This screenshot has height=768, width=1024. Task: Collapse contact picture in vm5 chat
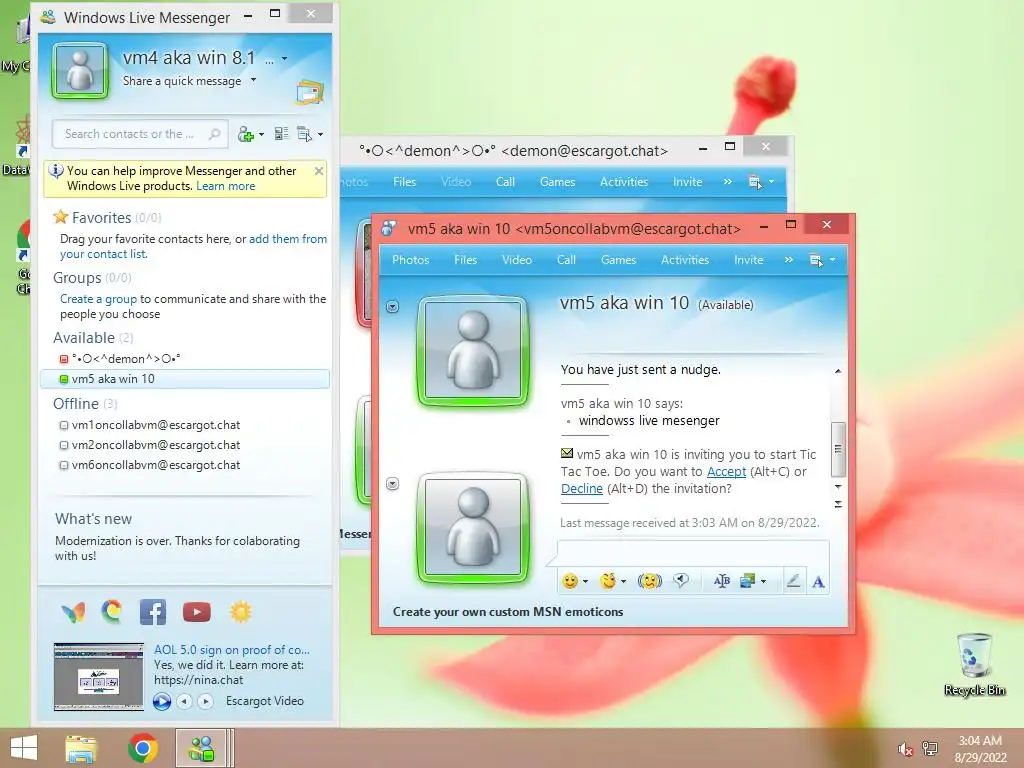(392, 306)
